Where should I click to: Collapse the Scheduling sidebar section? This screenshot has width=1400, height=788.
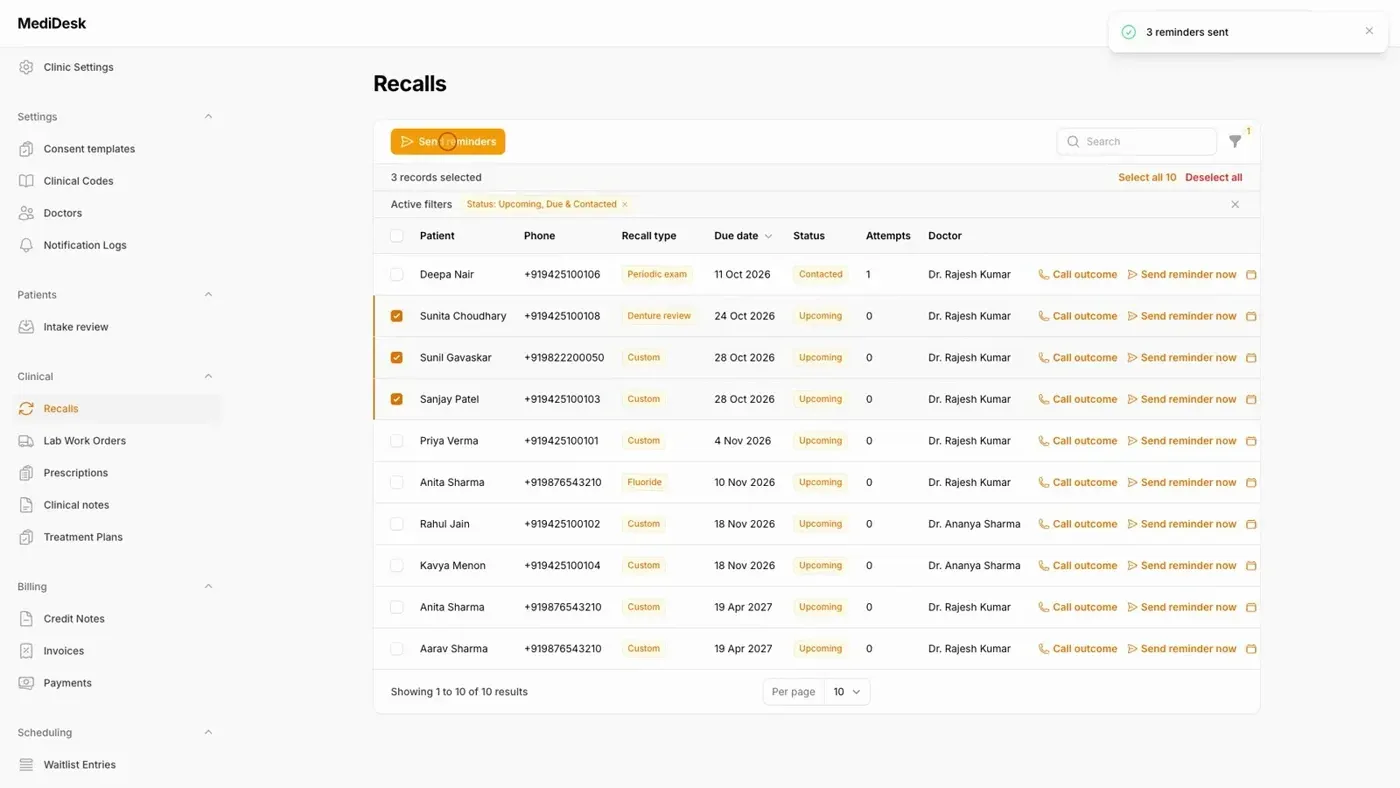click(x=208, y=733)
